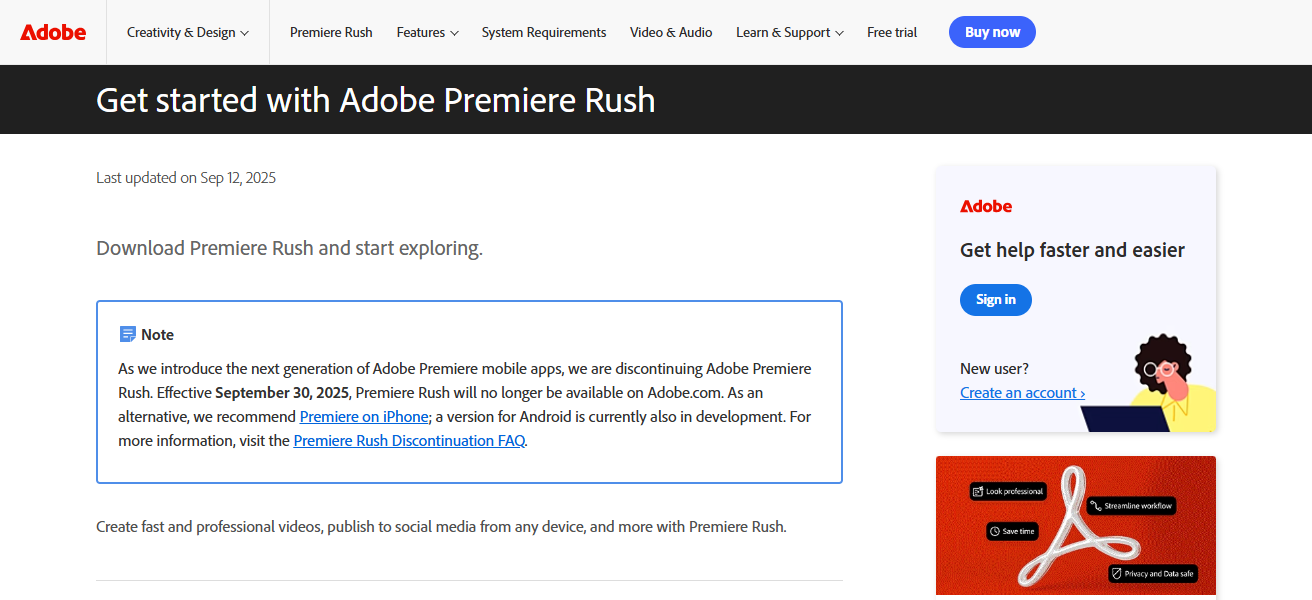Open the Video & Audio menu item

pos(671,32)
